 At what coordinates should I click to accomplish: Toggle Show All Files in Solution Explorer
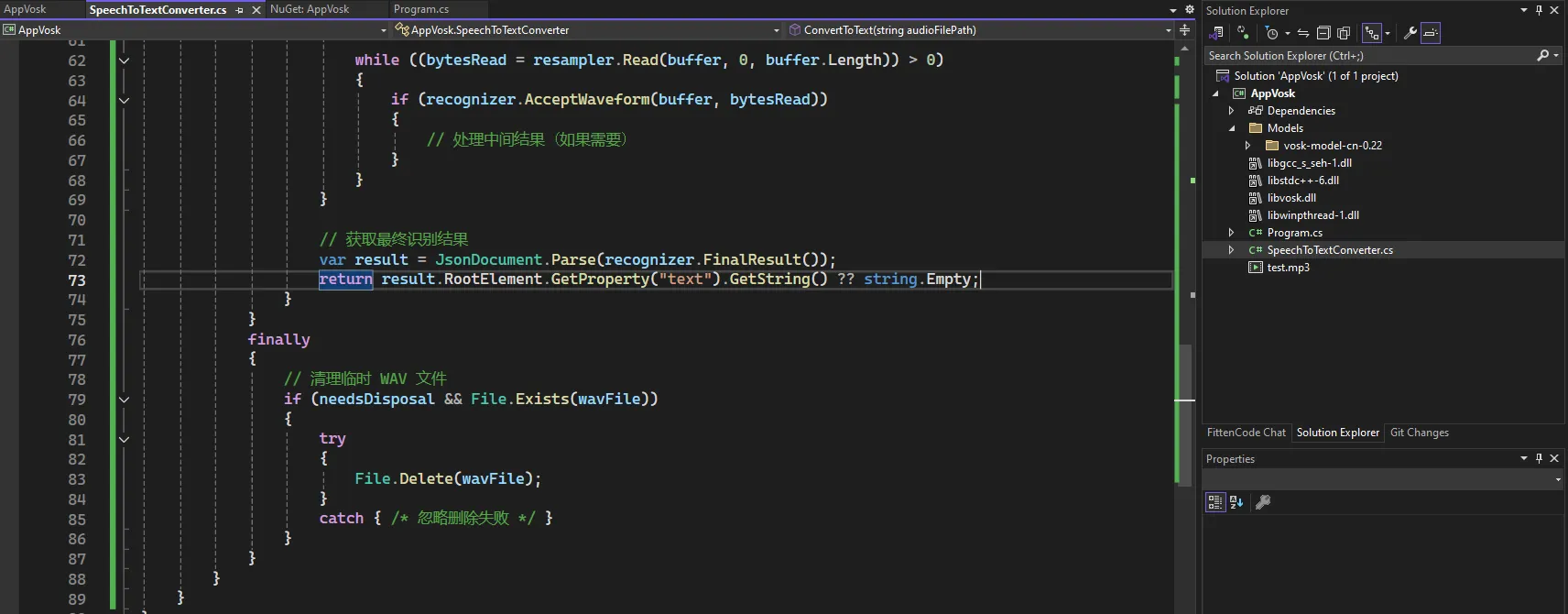(x=1344, y=33)
